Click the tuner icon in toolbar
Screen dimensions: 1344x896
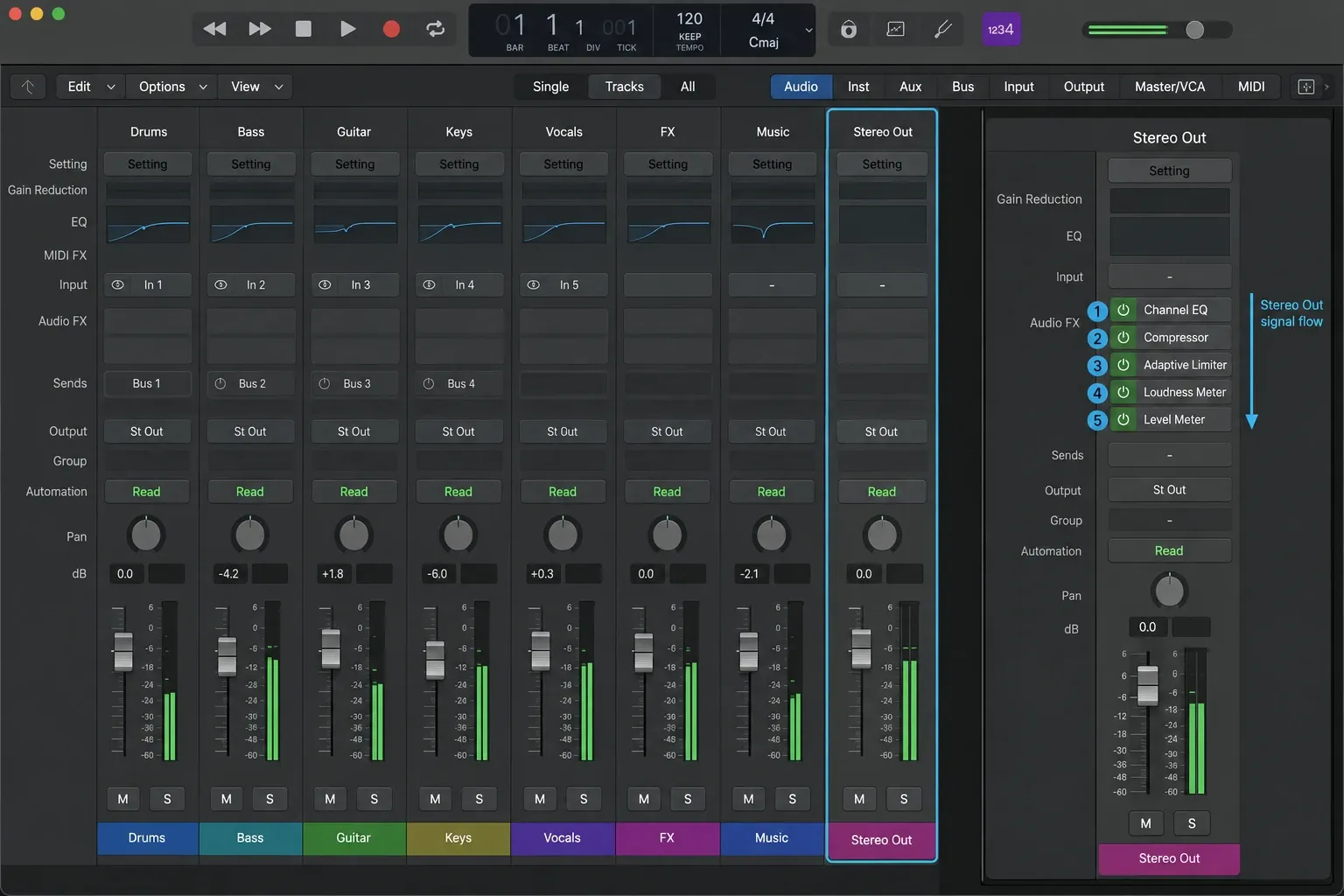coord(942,29)
